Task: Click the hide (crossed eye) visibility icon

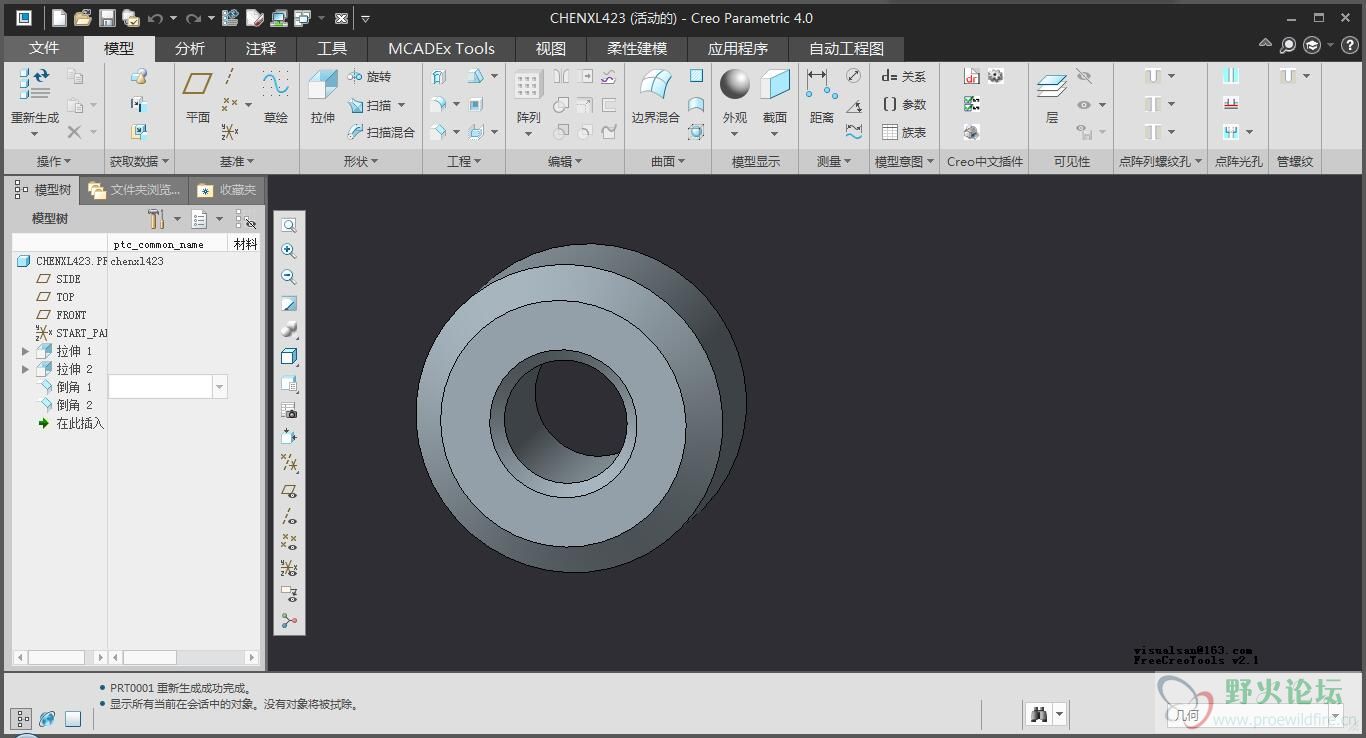Action: point(1084,76)
